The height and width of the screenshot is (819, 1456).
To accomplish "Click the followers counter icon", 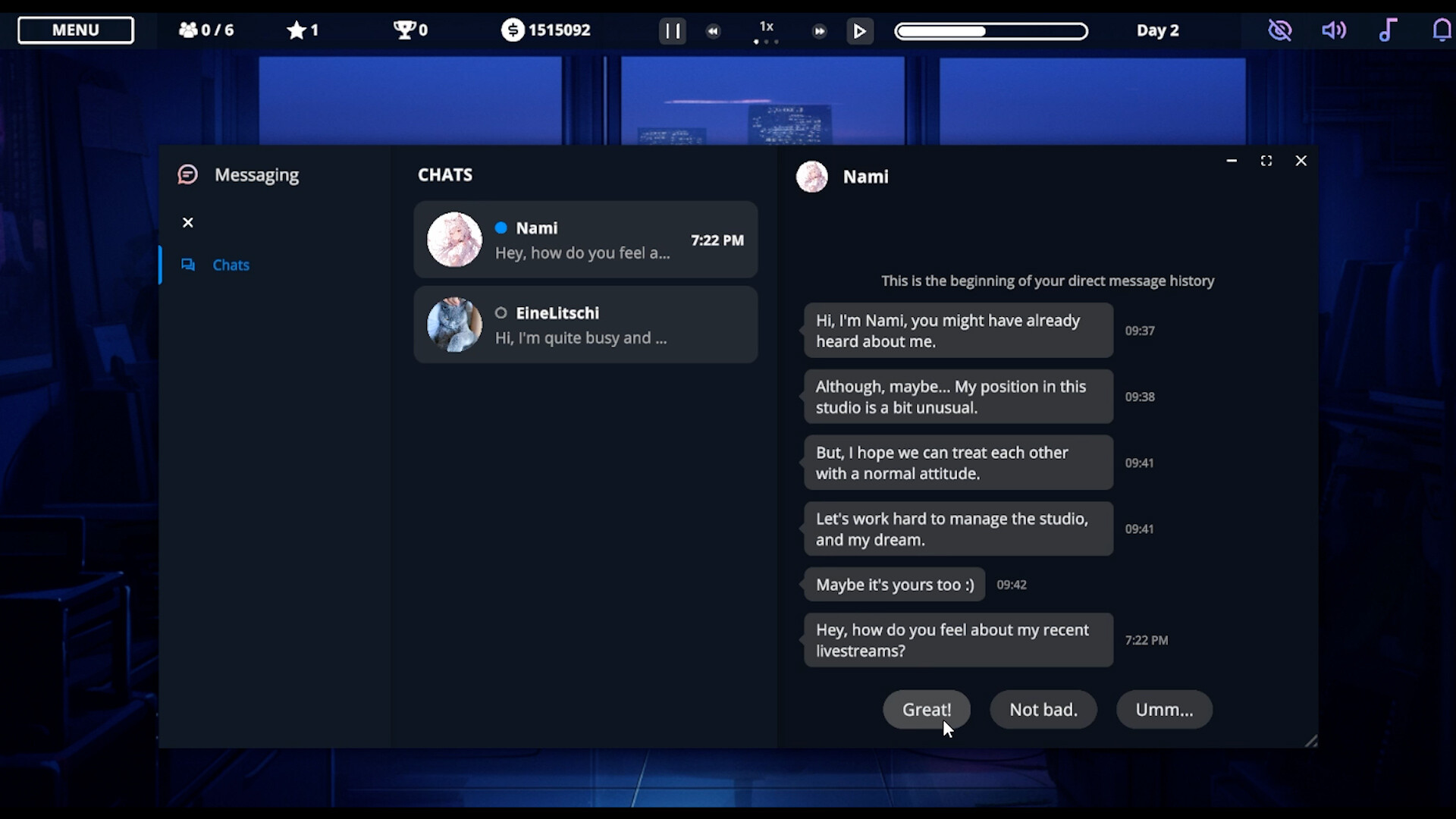I will pyautogui.click(x=190, y=30).
